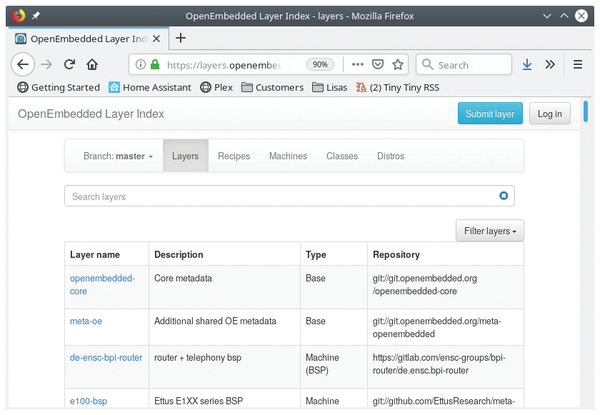Click the Type column header
The image size is (600, 415).
(x=316, y=255)
